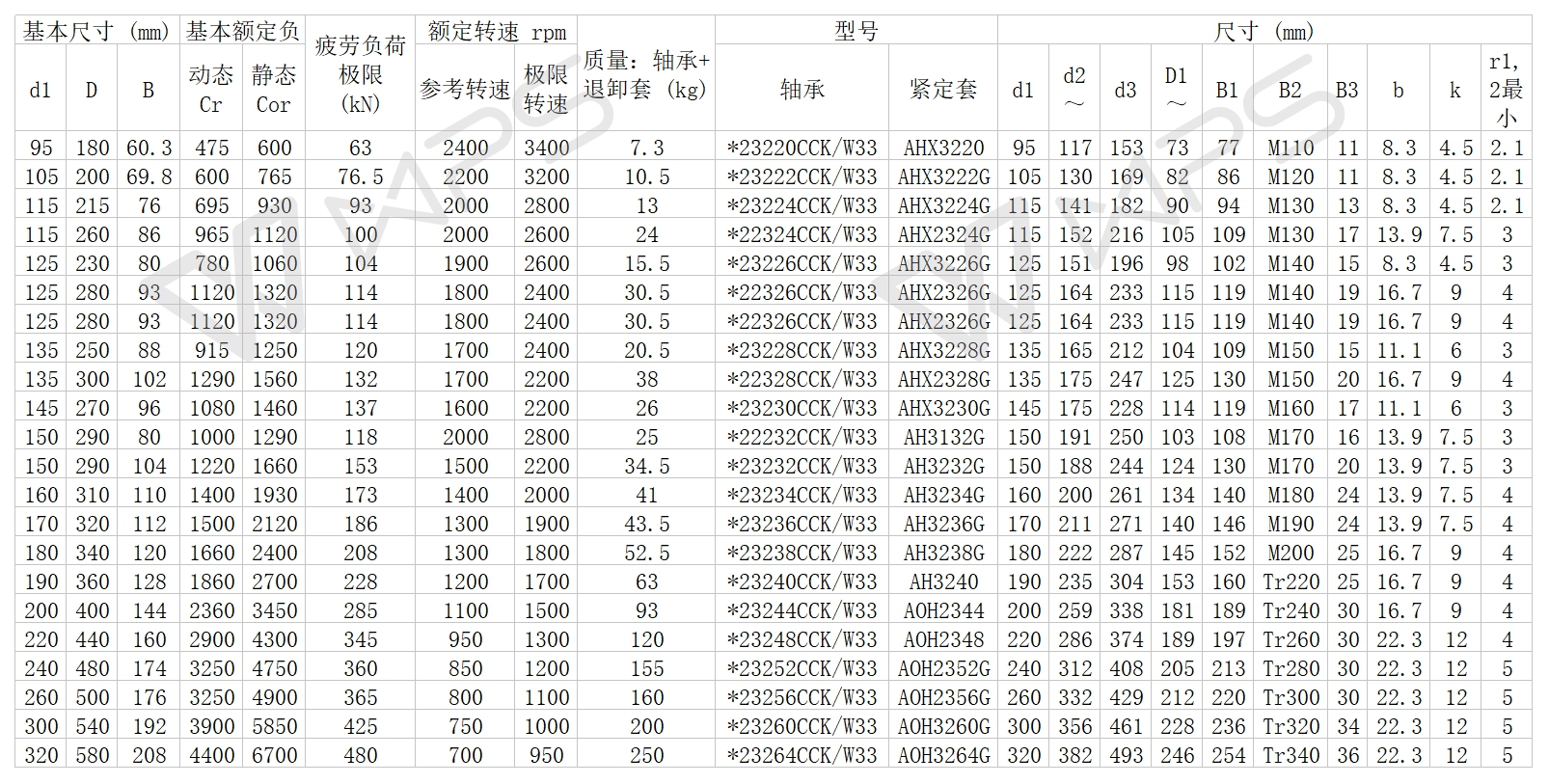Click bearing cell *23220CCK/W33
1549x784 pixels.
pyautogui.click(x=802, y=148)
